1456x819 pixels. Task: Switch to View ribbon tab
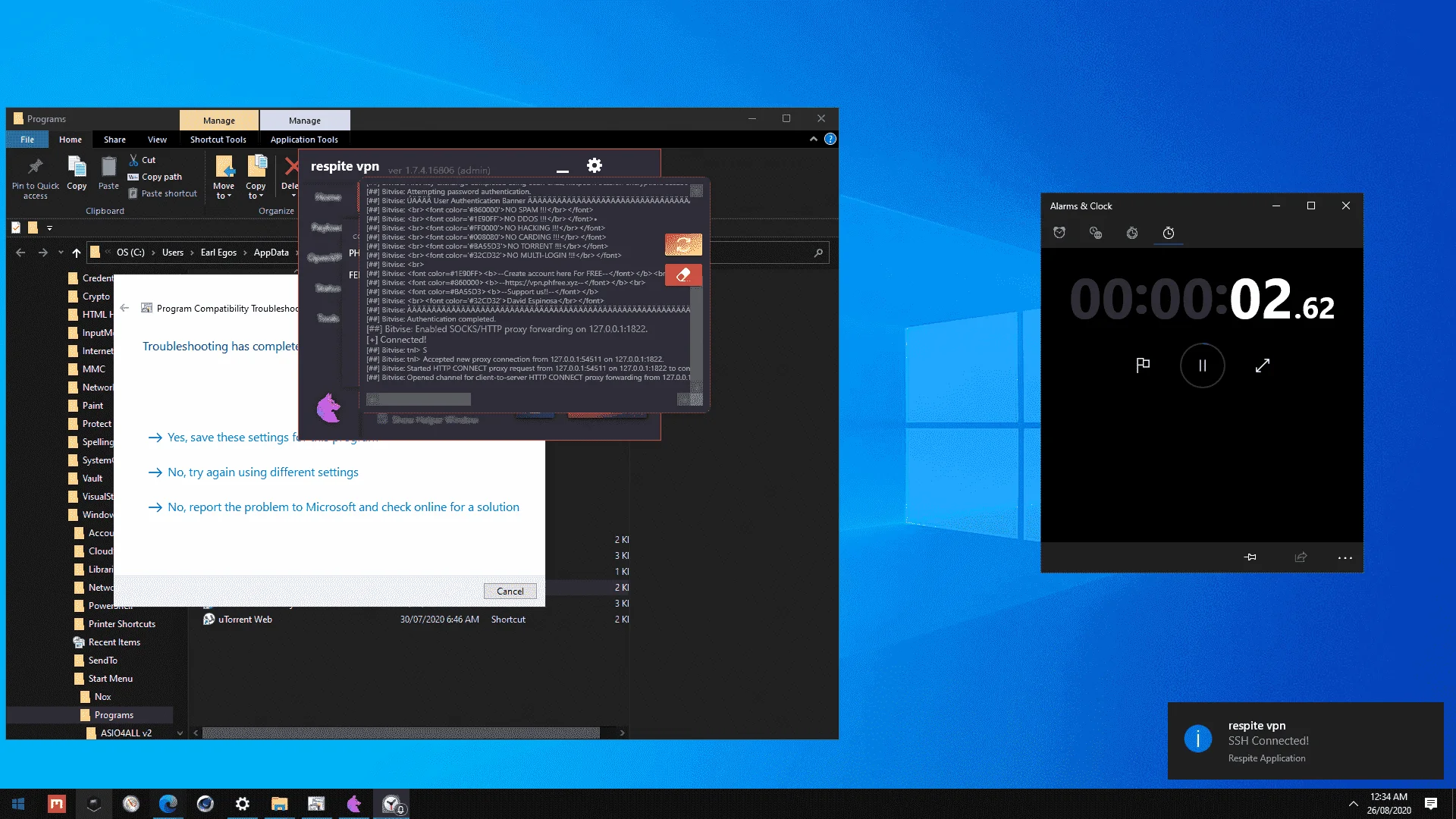click(157, 140)
